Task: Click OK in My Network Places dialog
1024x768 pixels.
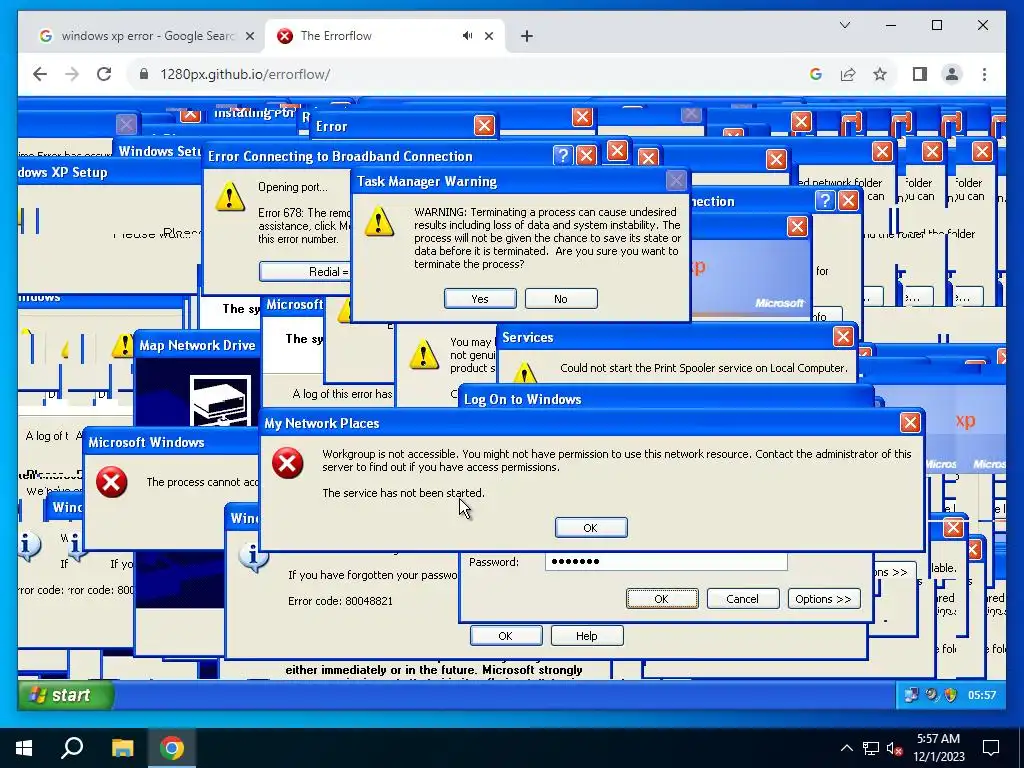Action: tap(591, 528)
